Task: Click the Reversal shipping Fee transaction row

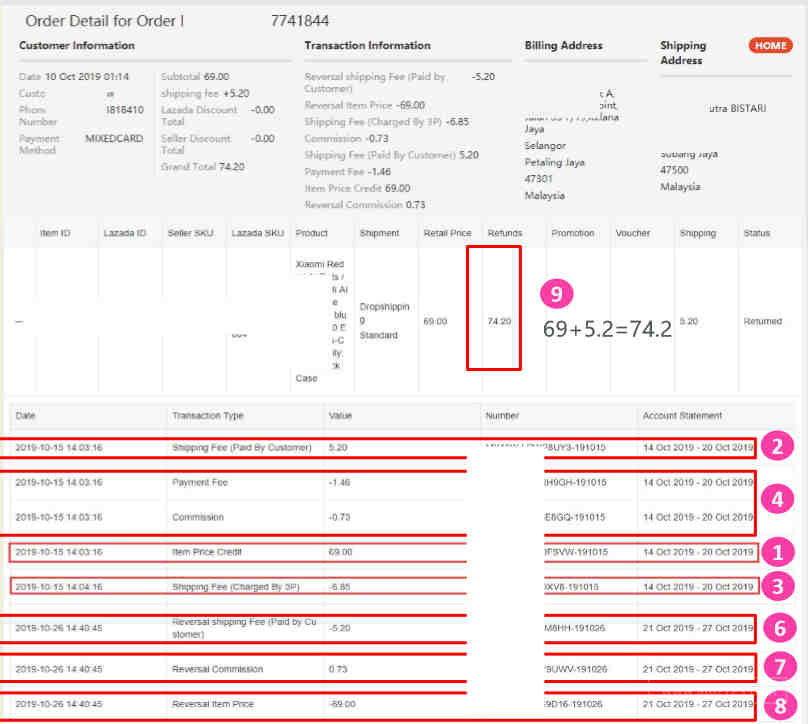Action: (378, 628)
